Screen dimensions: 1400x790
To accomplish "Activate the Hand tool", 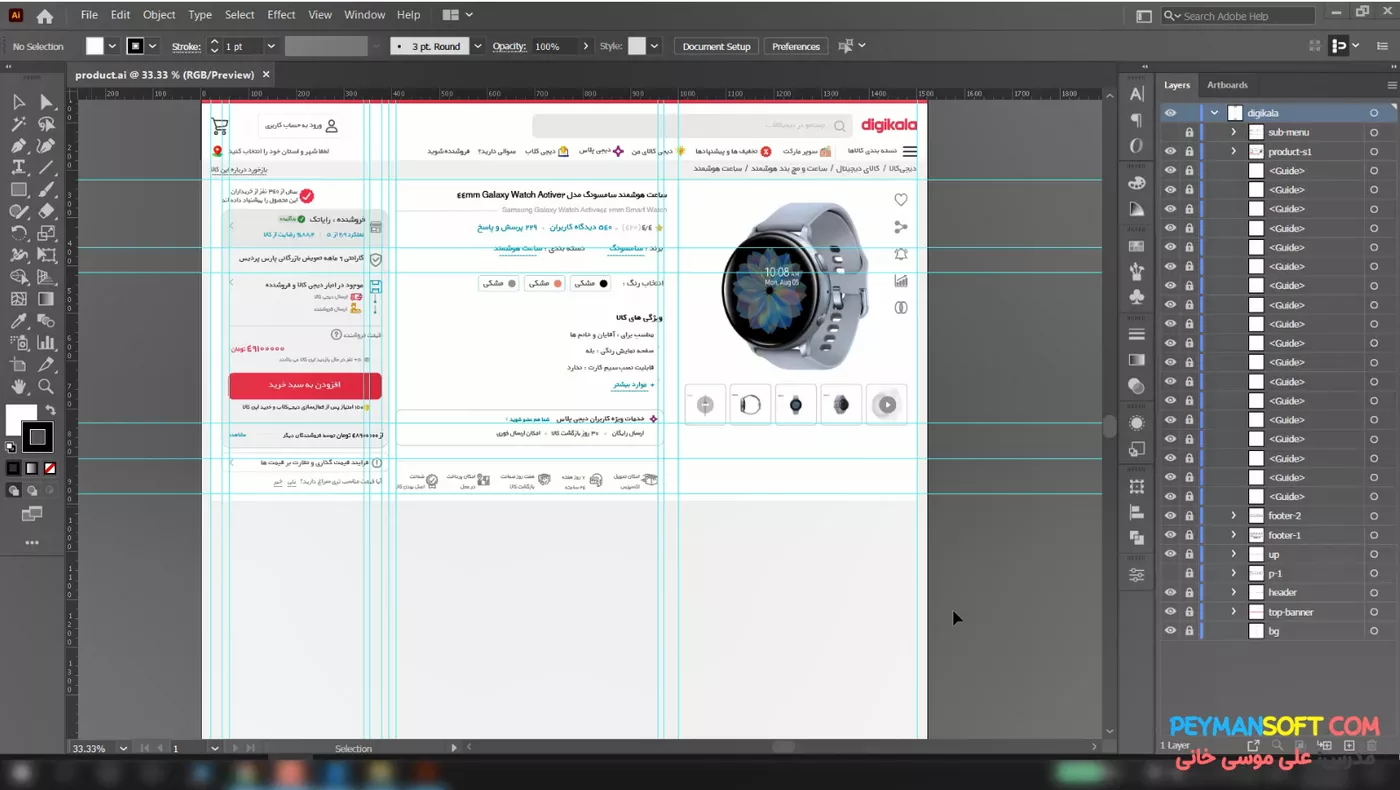I will pyautogui.click(x=19, y=387).
